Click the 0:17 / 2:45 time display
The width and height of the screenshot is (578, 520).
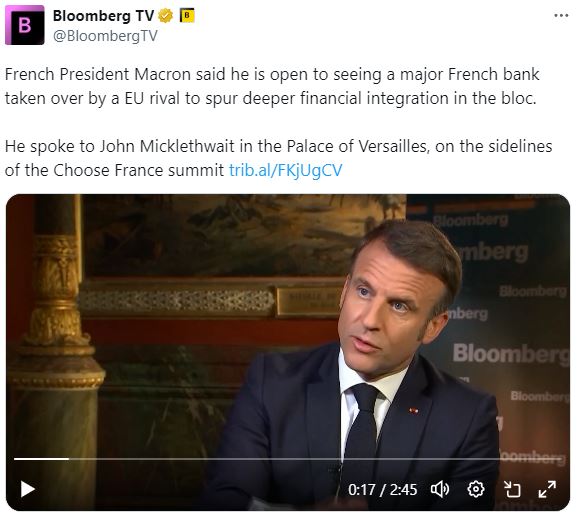tap(382, 490)
